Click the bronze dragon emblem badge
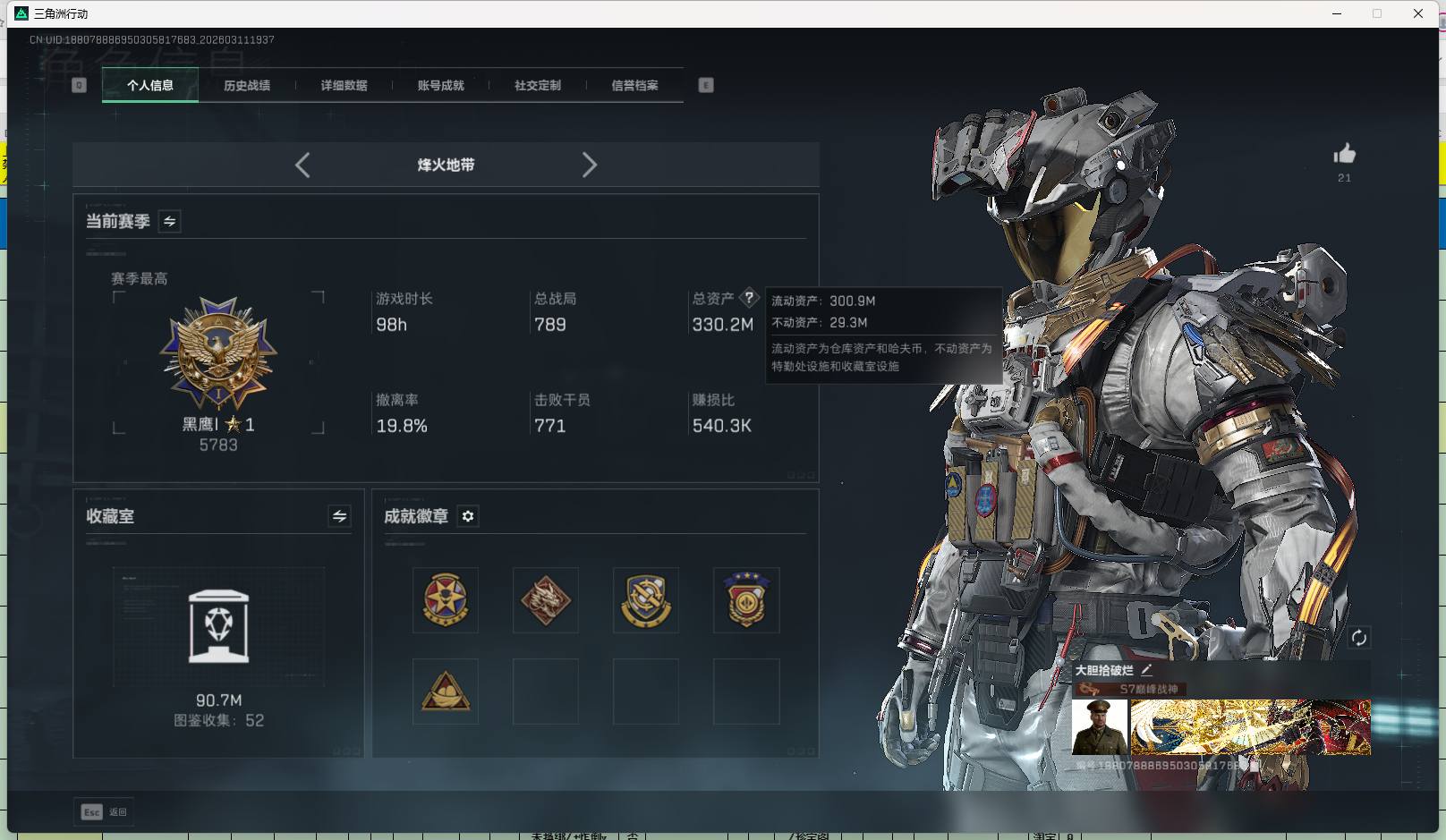This screenshot has width=1446, height=840. pos(545,599)
